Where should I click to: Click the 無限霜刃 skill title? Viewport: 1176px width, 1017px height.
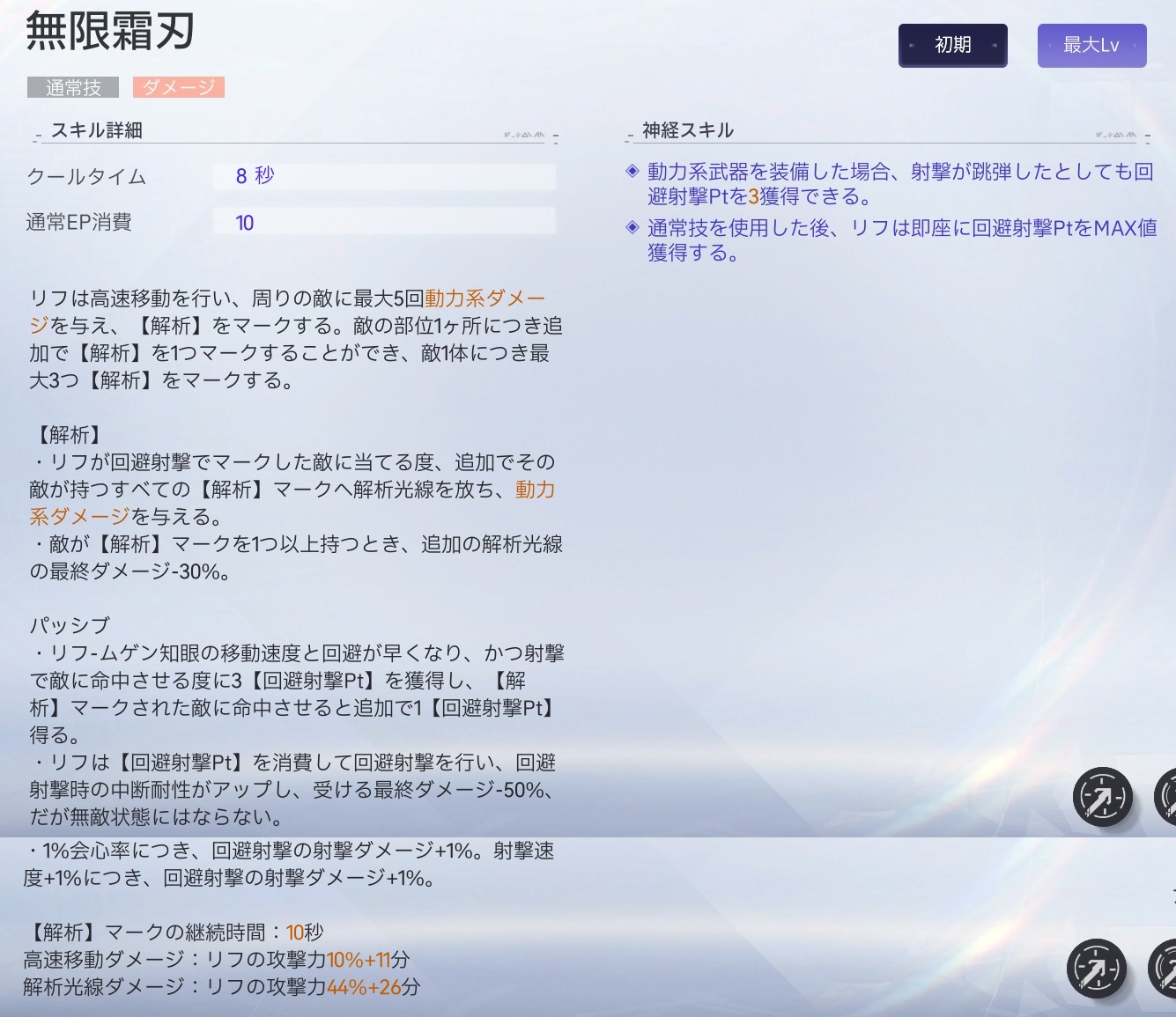(x=110, y=32)
